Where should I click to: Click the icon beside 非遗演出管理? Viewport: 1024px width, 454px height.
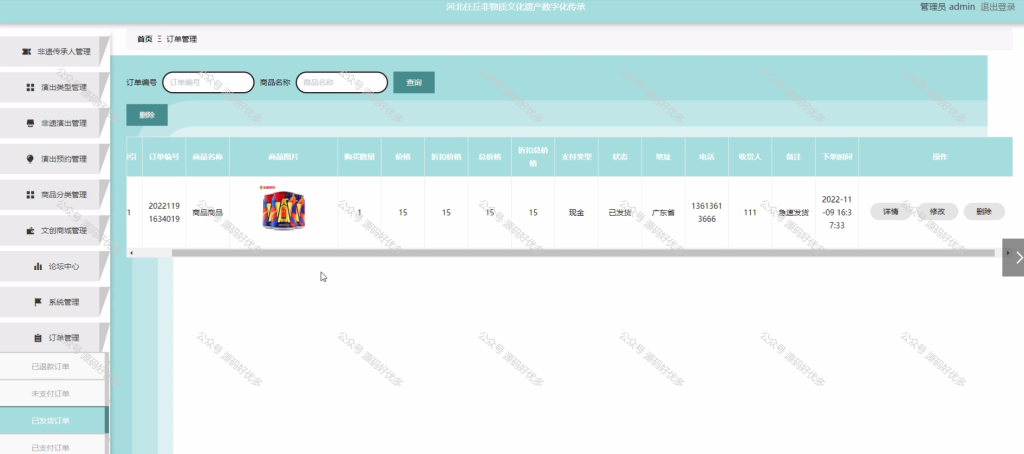[30, 123]
